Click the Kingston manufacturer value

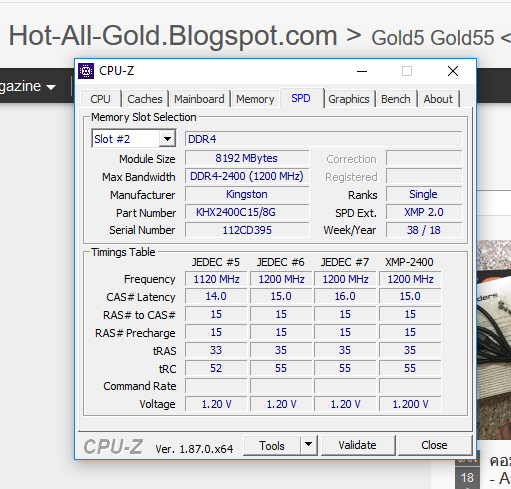pos(247,194)
